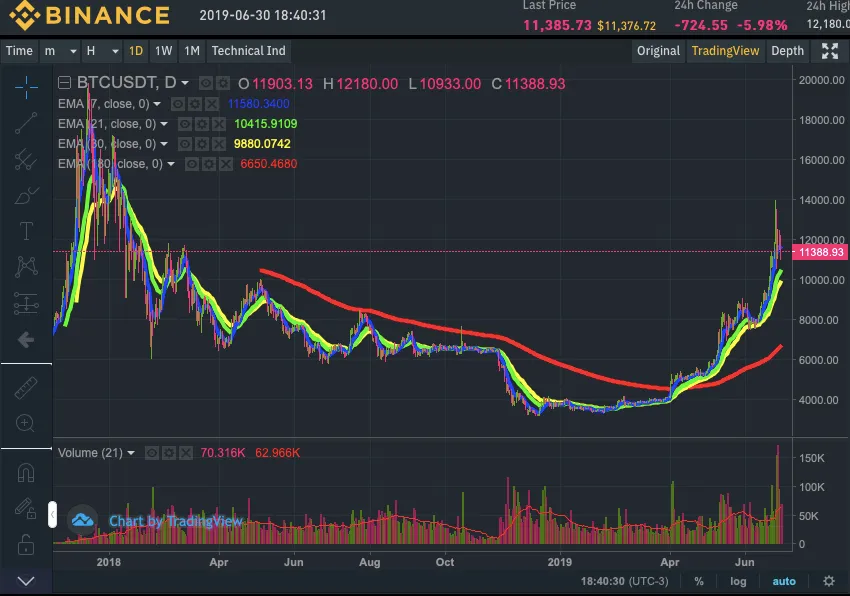Screen dimensions: 850x596
Task: Click the stay in drawing mode pencil icon
Action: pos(25,508)
